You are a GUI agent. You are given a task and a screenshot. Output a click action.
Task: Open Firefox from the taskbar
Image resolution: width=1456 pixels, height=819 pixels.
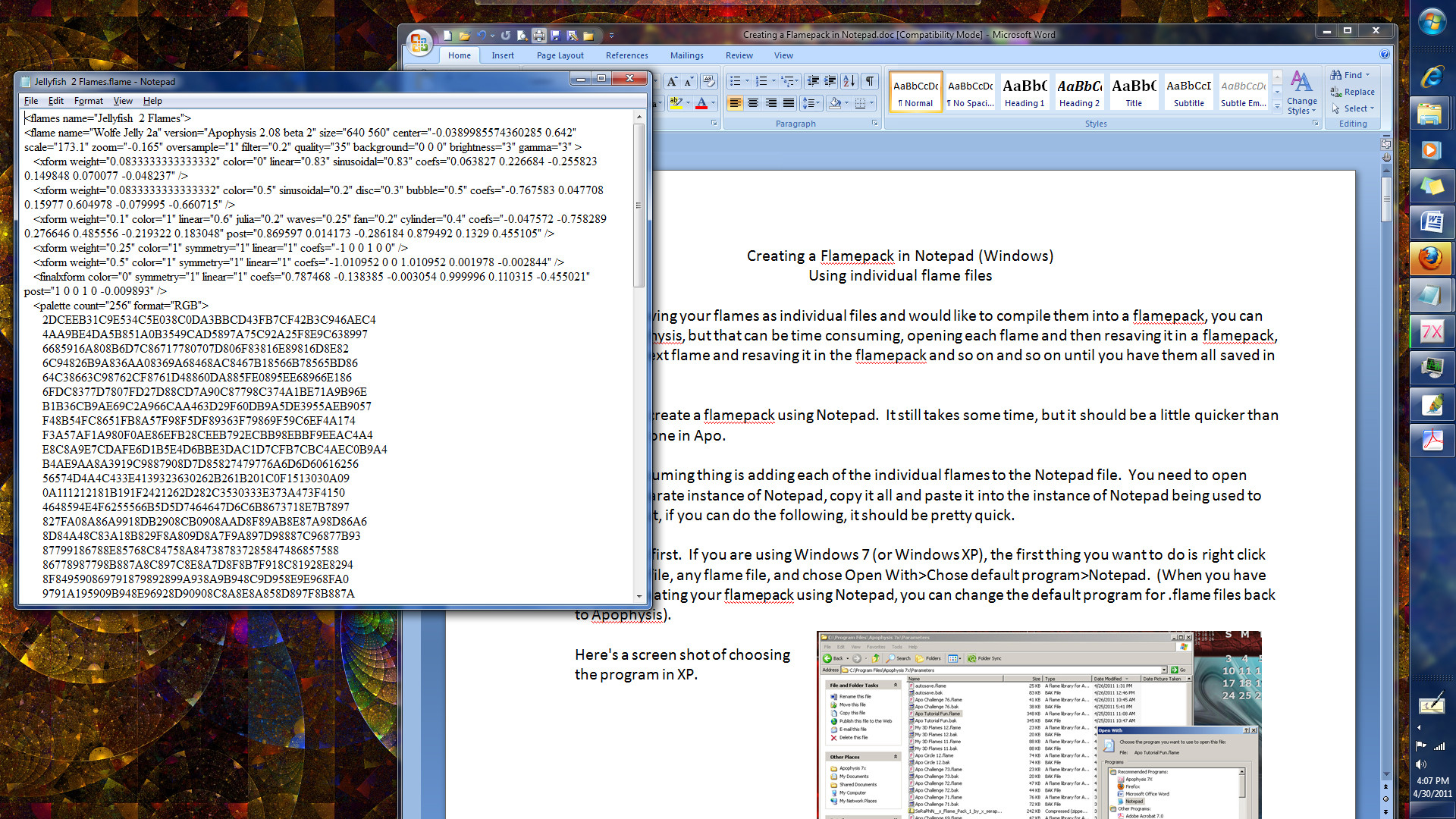pyautogui.click(x=1432, y=259)
